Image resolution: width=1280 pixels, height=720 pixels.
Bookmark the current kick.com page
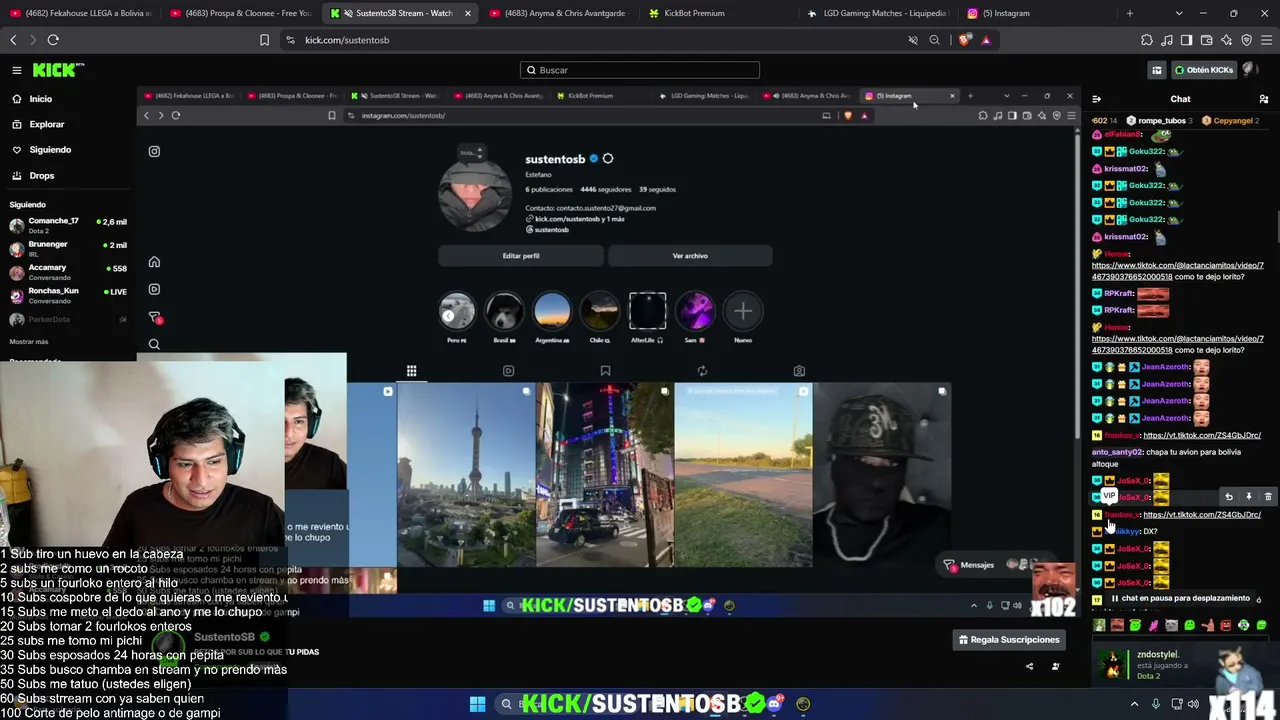264,40
